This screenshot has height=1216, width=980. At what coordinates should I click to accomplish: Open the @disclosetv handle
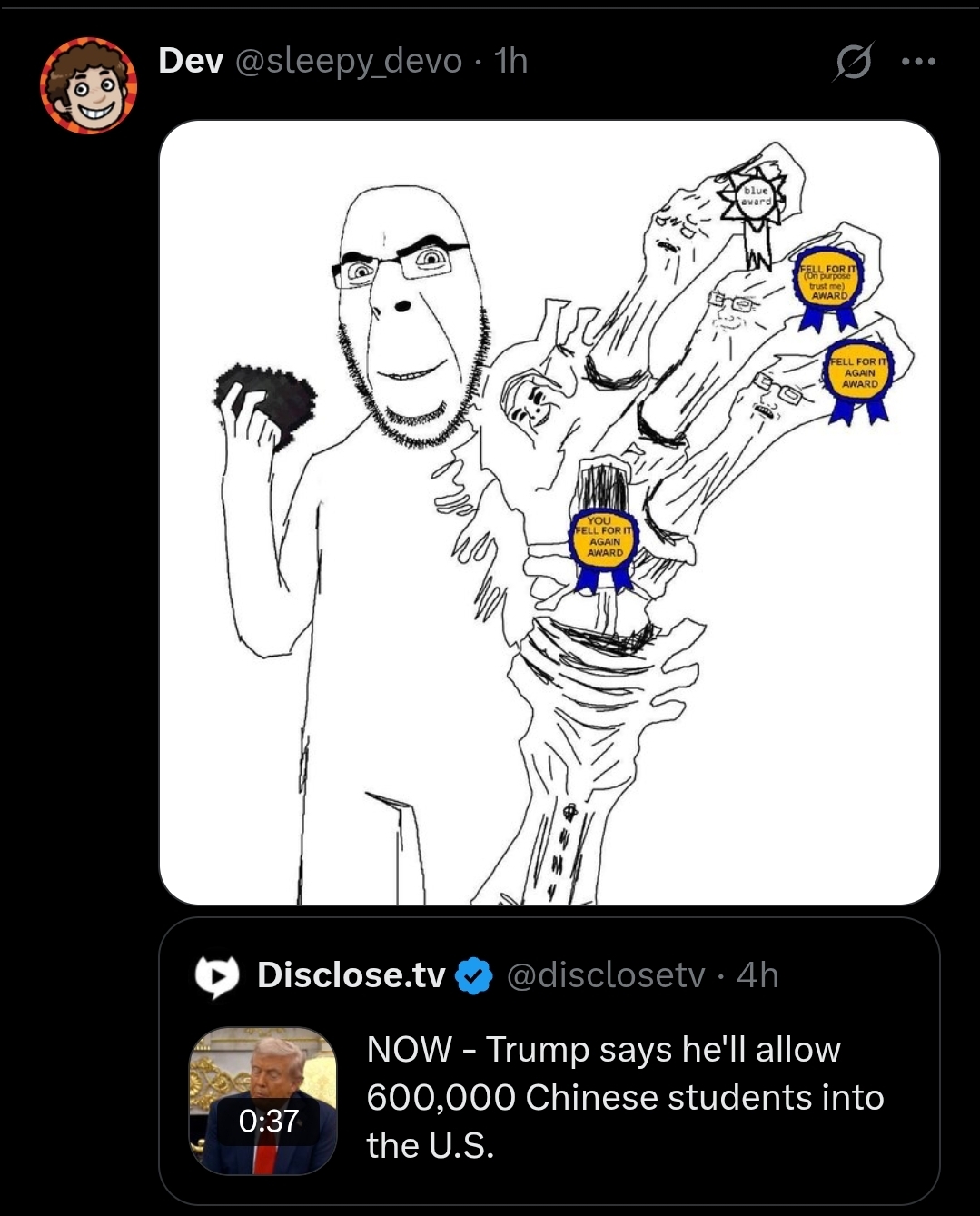(605, 974)
